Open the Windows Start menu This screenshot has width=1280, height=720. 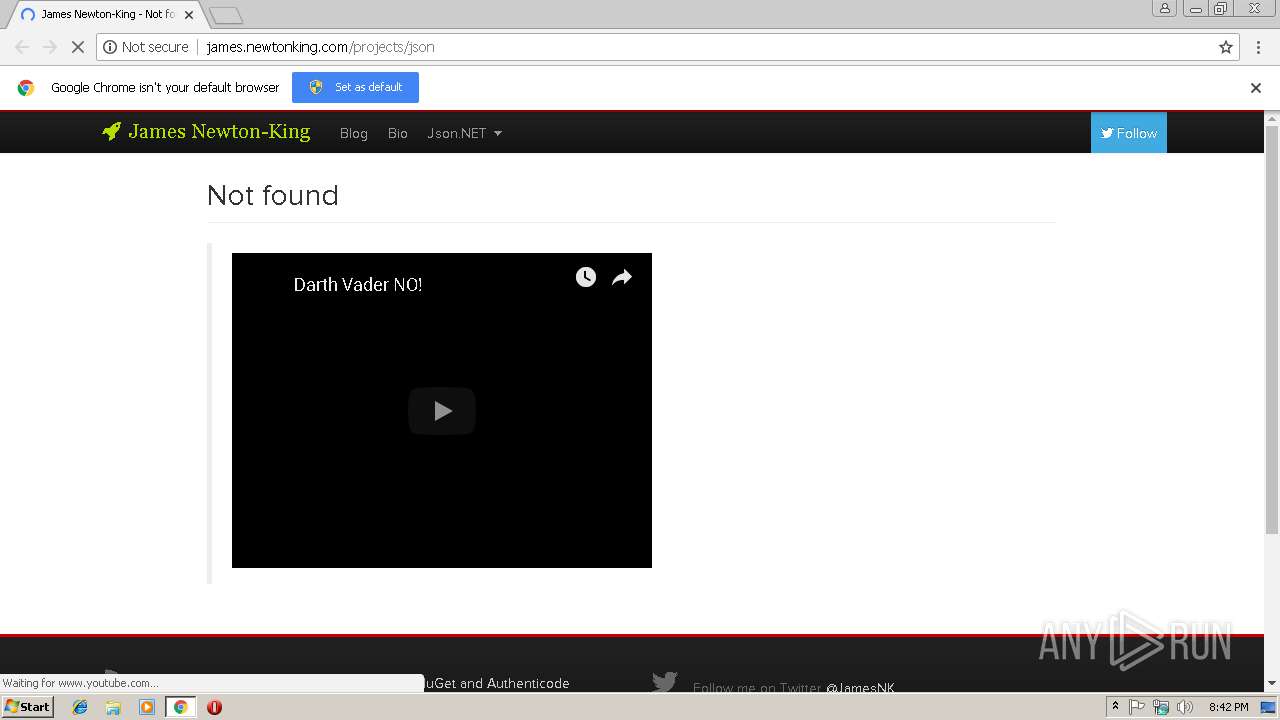(x=27, y=707)
